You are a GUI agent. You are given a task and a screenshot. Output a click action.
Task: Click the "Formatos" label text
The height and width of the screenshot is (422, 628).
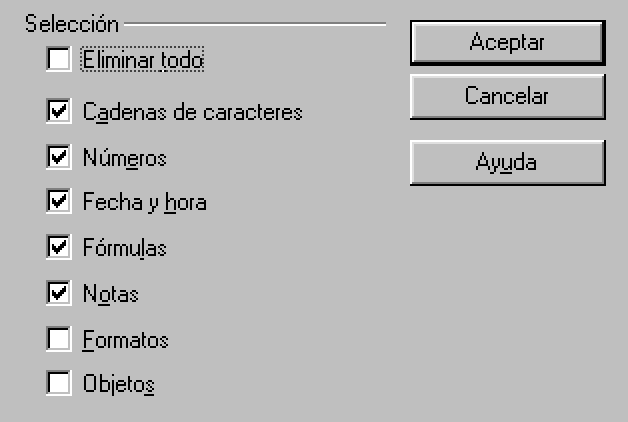(125, 341)
